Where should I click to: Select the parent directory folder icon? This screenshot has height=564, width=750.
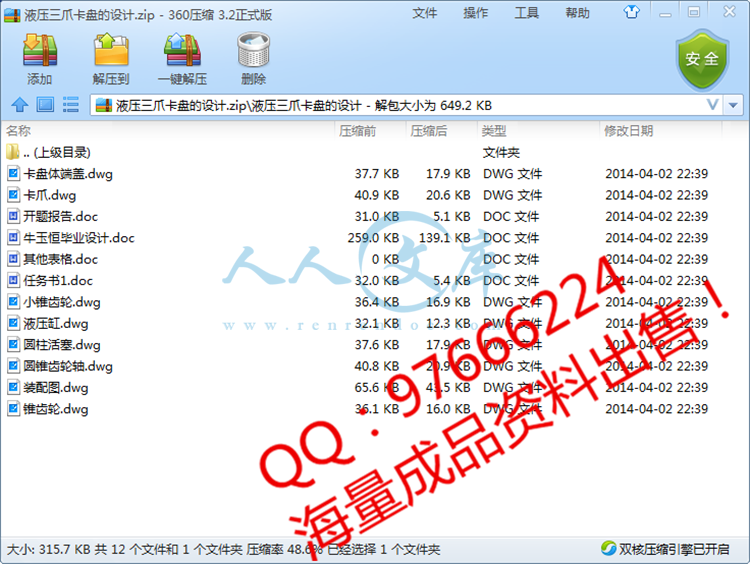click(x=13, y=152)
